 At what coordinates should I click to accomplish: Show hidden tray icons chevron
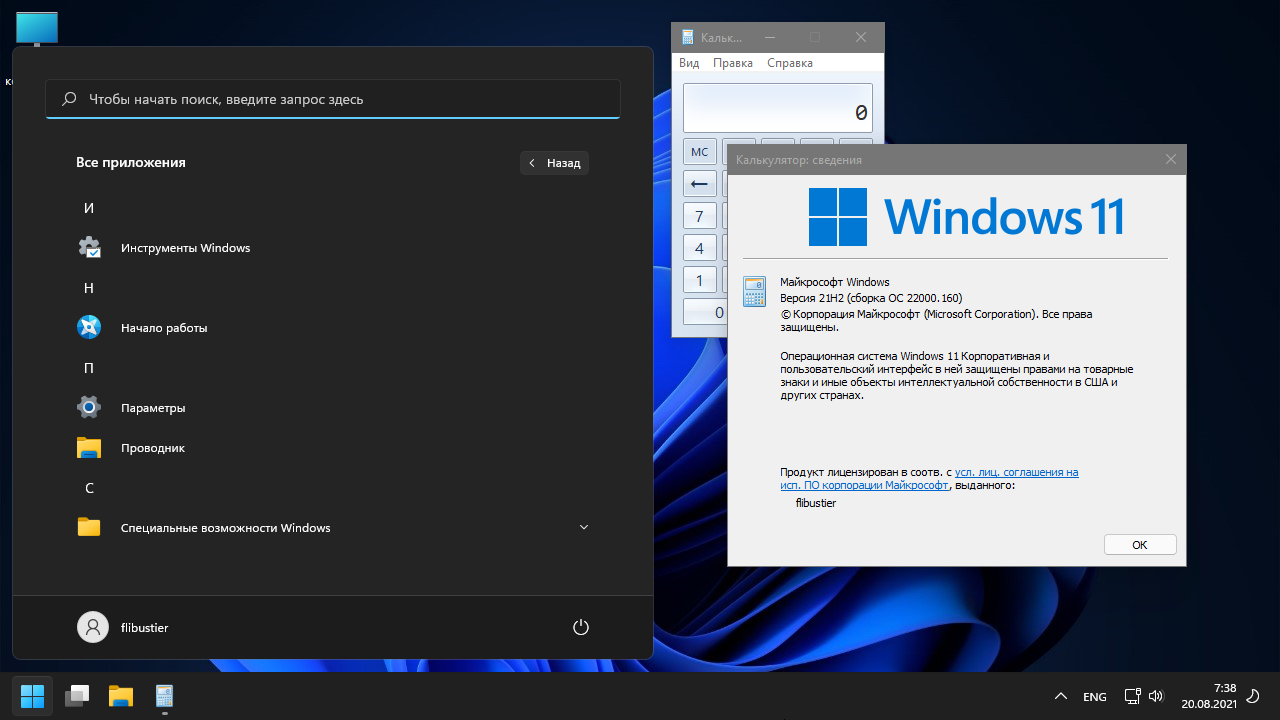tap(1060, 696)
